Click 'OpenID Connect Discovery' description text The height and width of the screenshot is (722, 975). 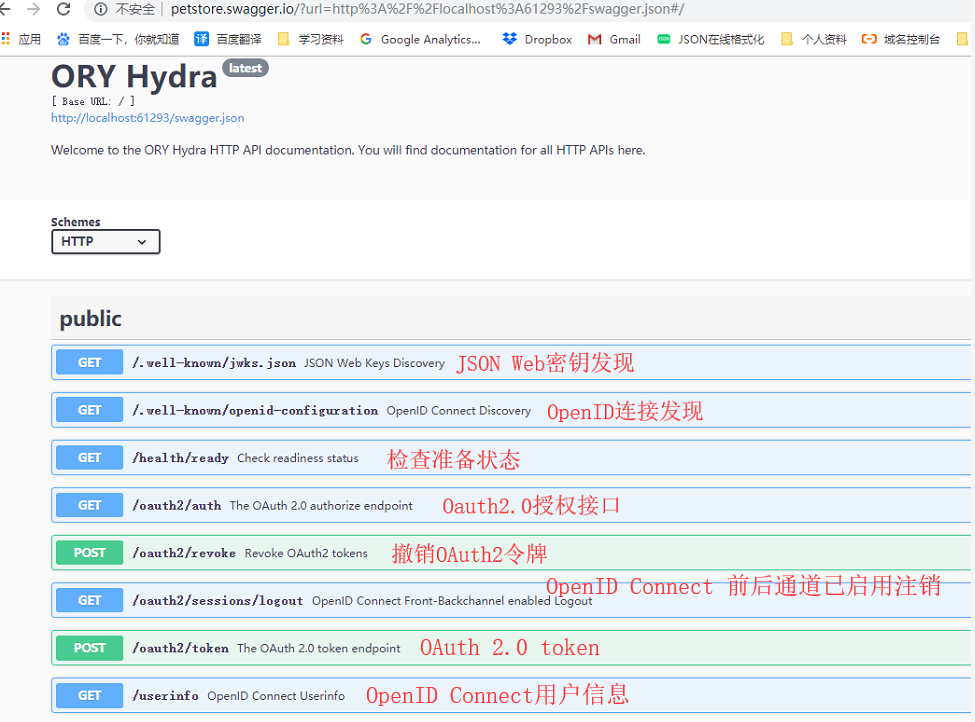[x=459, y=411]
